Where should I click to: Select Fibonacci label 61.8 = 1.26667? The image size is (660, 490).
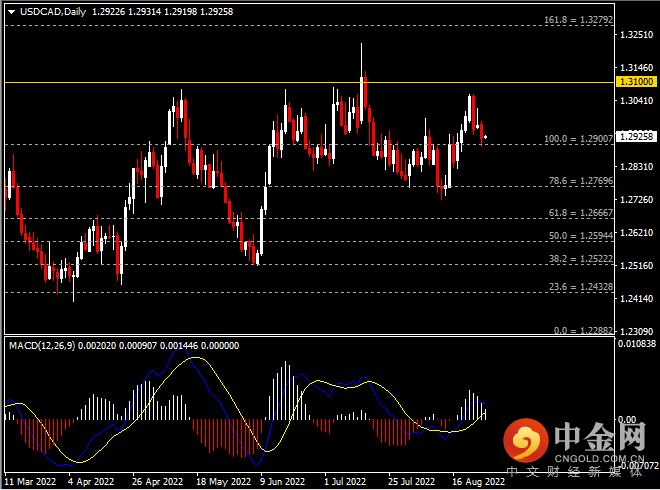pos(580,213)
